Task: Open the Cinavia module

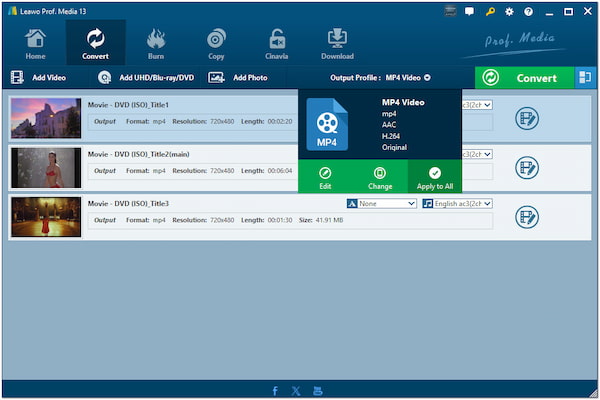Action: [277, 44]
